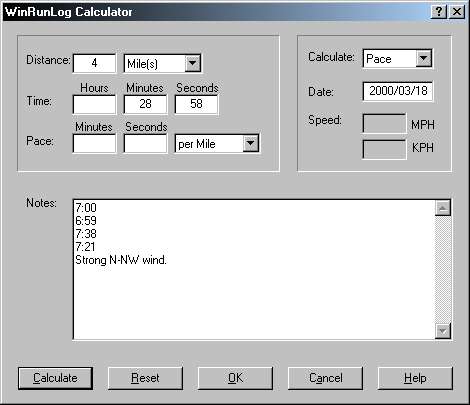Screen dimensions: 470x405
Task: Click the Time Hours input field
Action: pyautogui.click(x=94, y=104)
